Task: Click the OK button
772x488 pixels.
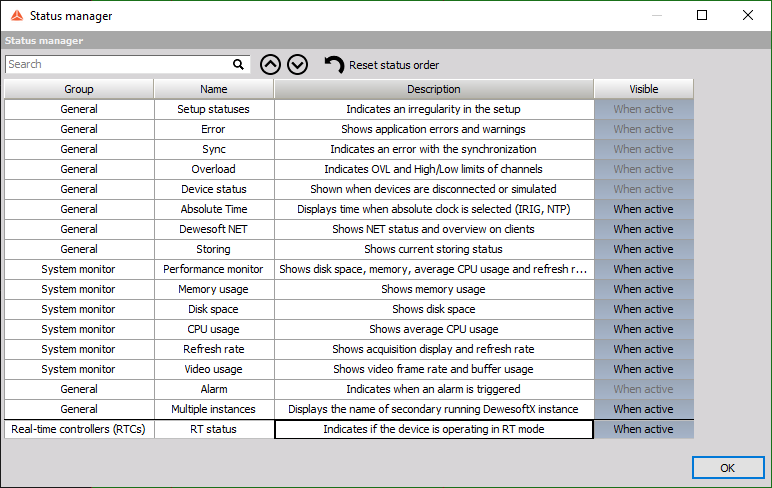Action: [x=728, y=468]
